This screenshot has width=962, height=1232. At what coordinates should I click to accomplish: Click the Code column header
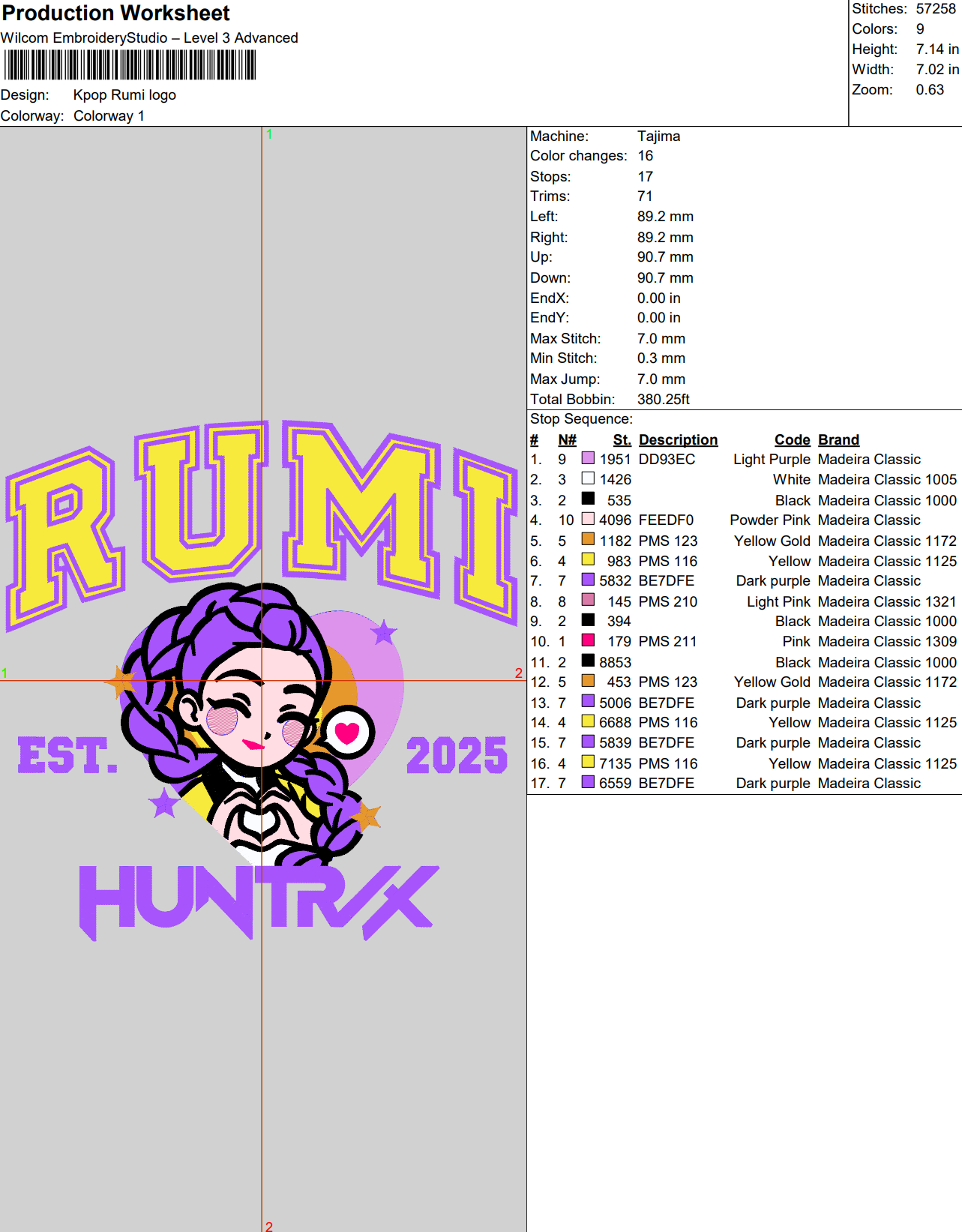coord(792,439)
